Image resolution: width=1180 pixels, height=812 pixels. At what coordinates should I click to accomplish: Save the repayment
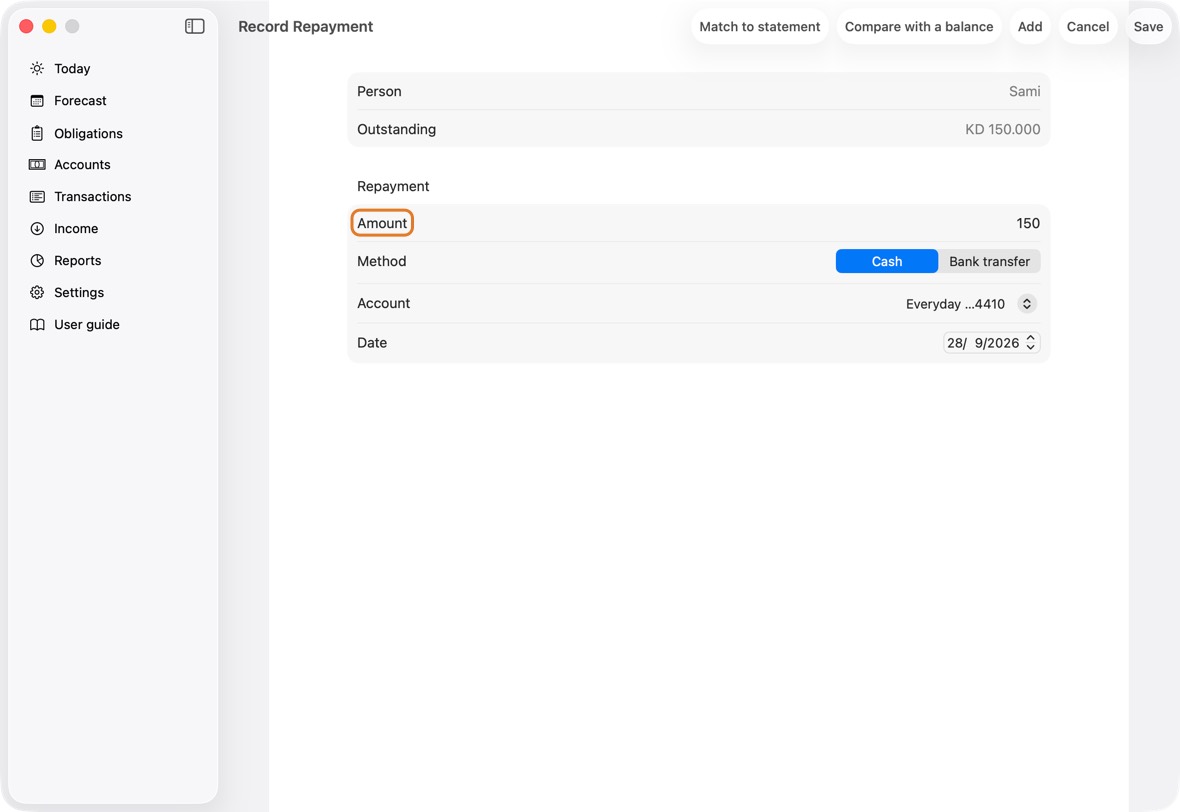tap(1148, 26)
